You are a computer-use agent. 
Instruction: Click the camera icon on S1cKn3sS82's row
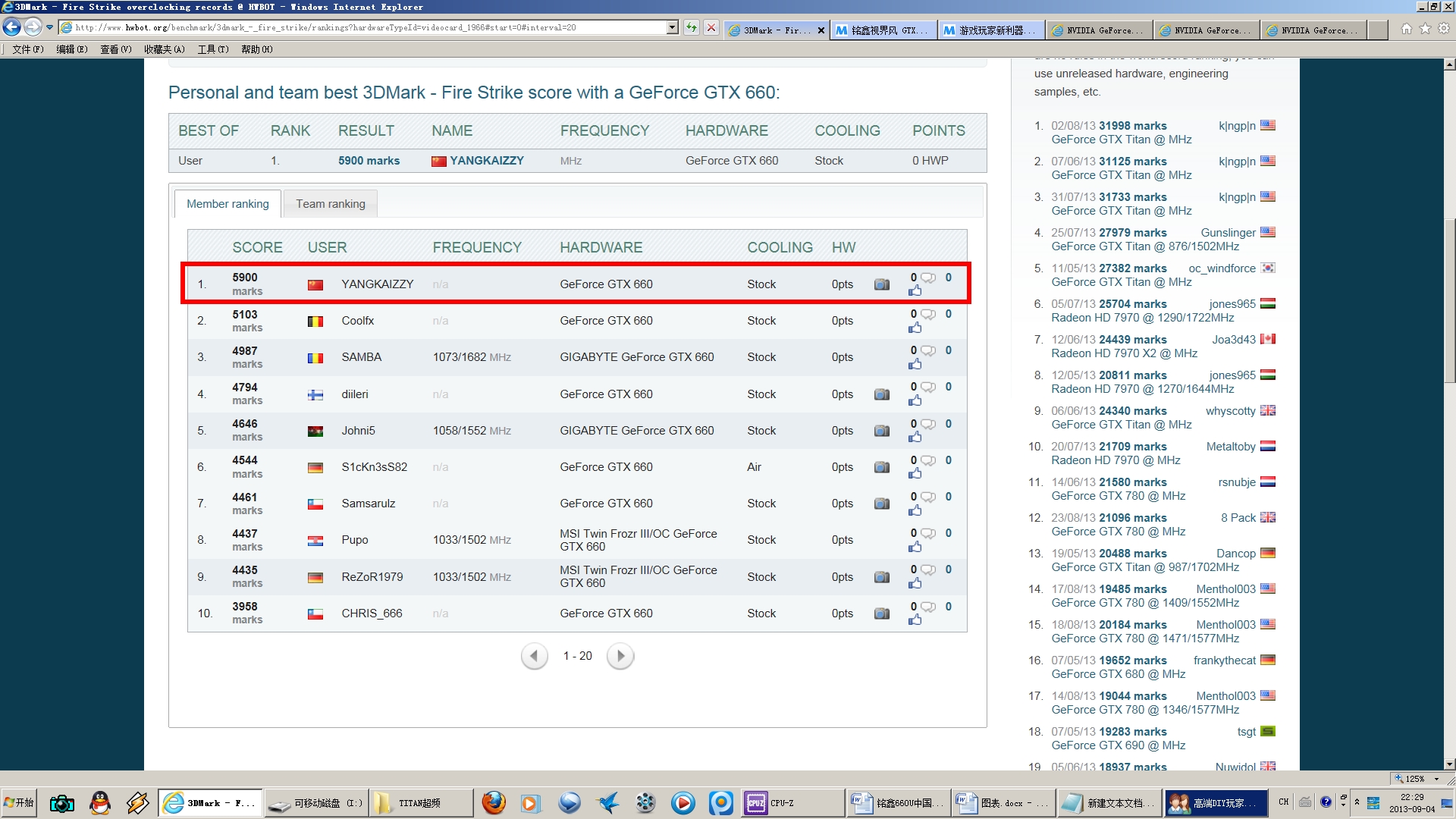pos(881,467)
